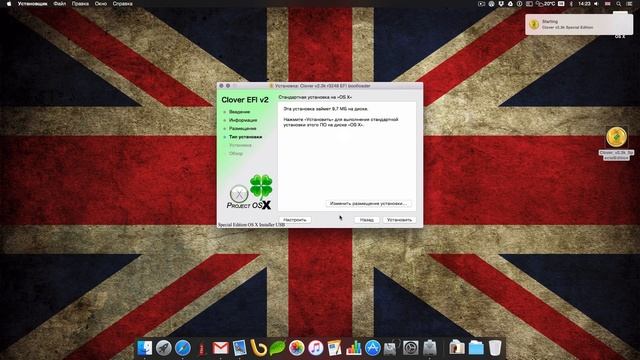Image resolution: width=640 pixels, height=360 pixels.
Task: Open Clover package file on desktop
Action: click(x=616, y=143)
